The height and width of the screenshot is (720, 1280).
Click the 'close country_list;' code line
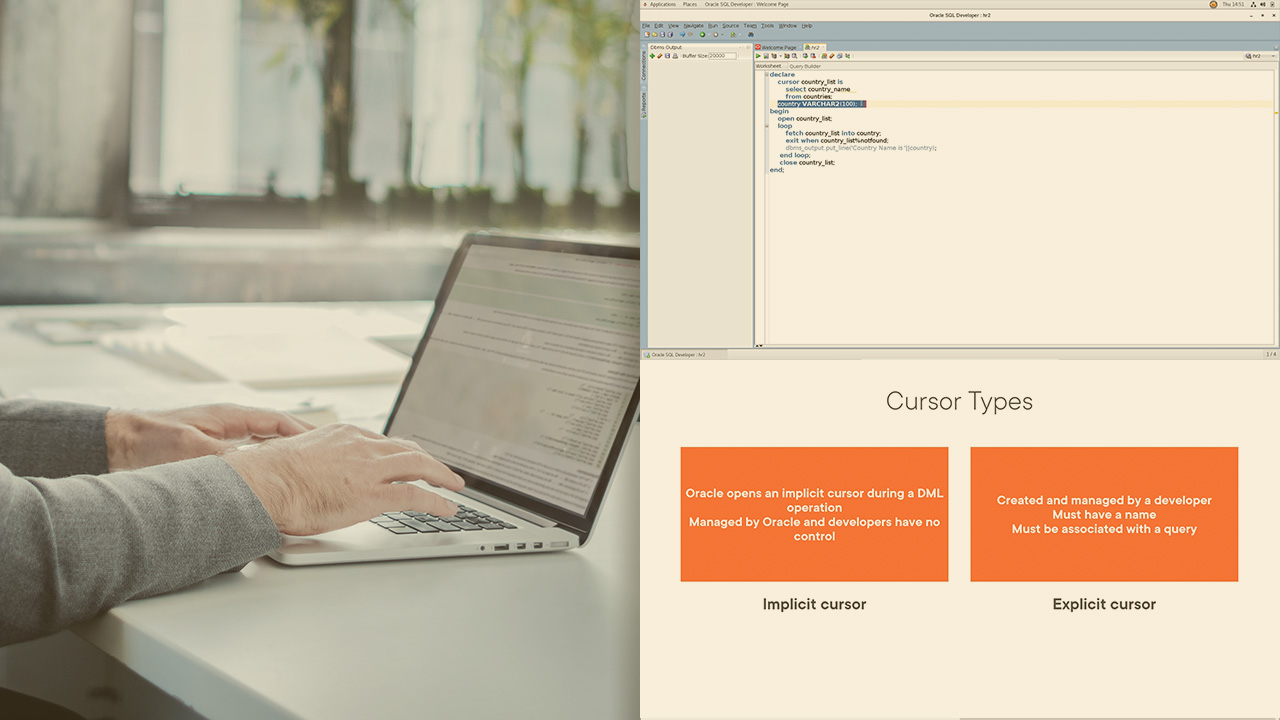807,162
